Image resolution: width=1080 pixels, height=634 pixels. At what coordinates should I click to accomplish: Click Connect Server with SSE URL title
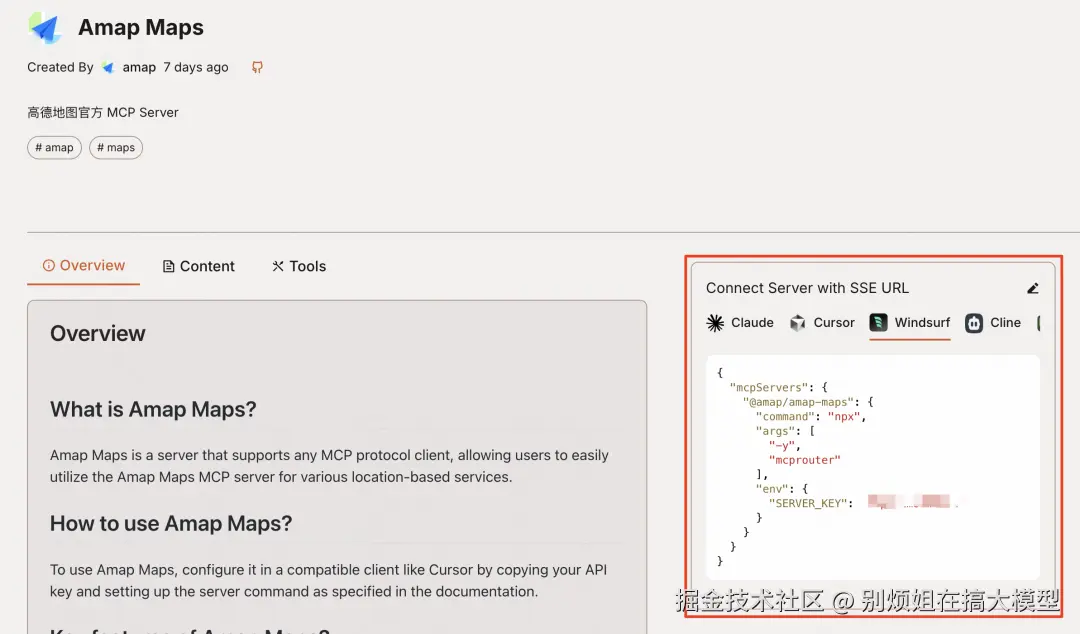pos(807,288)
